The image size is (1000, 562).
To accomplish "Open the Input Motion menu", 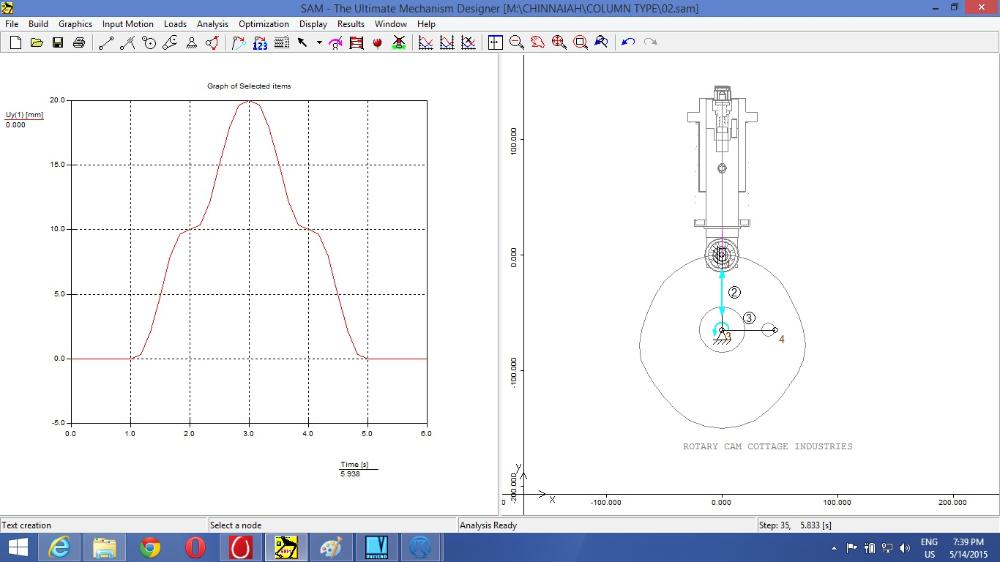I will click(127, 24).
